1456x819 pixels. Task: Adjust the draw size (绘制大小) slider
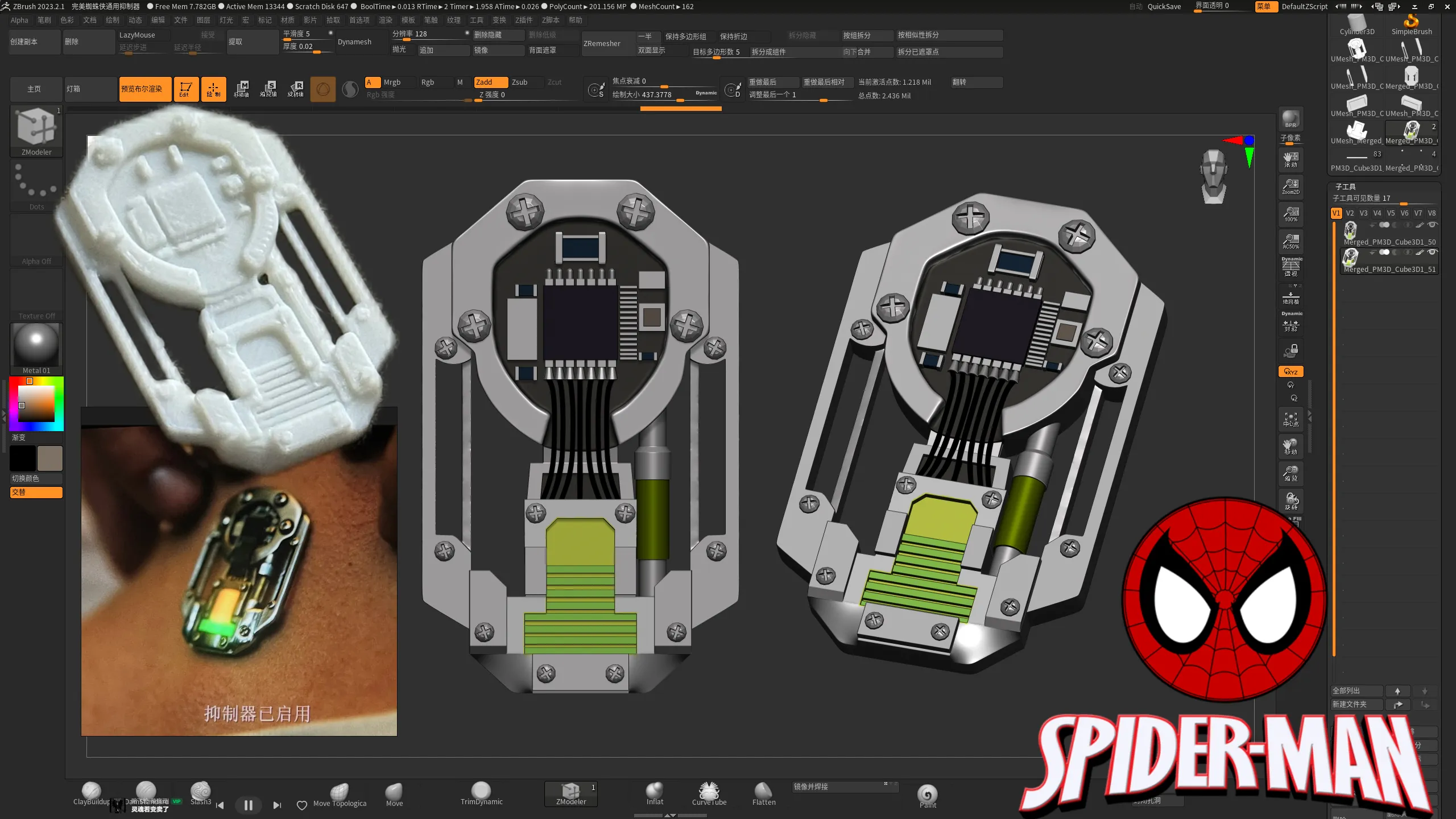665,96
